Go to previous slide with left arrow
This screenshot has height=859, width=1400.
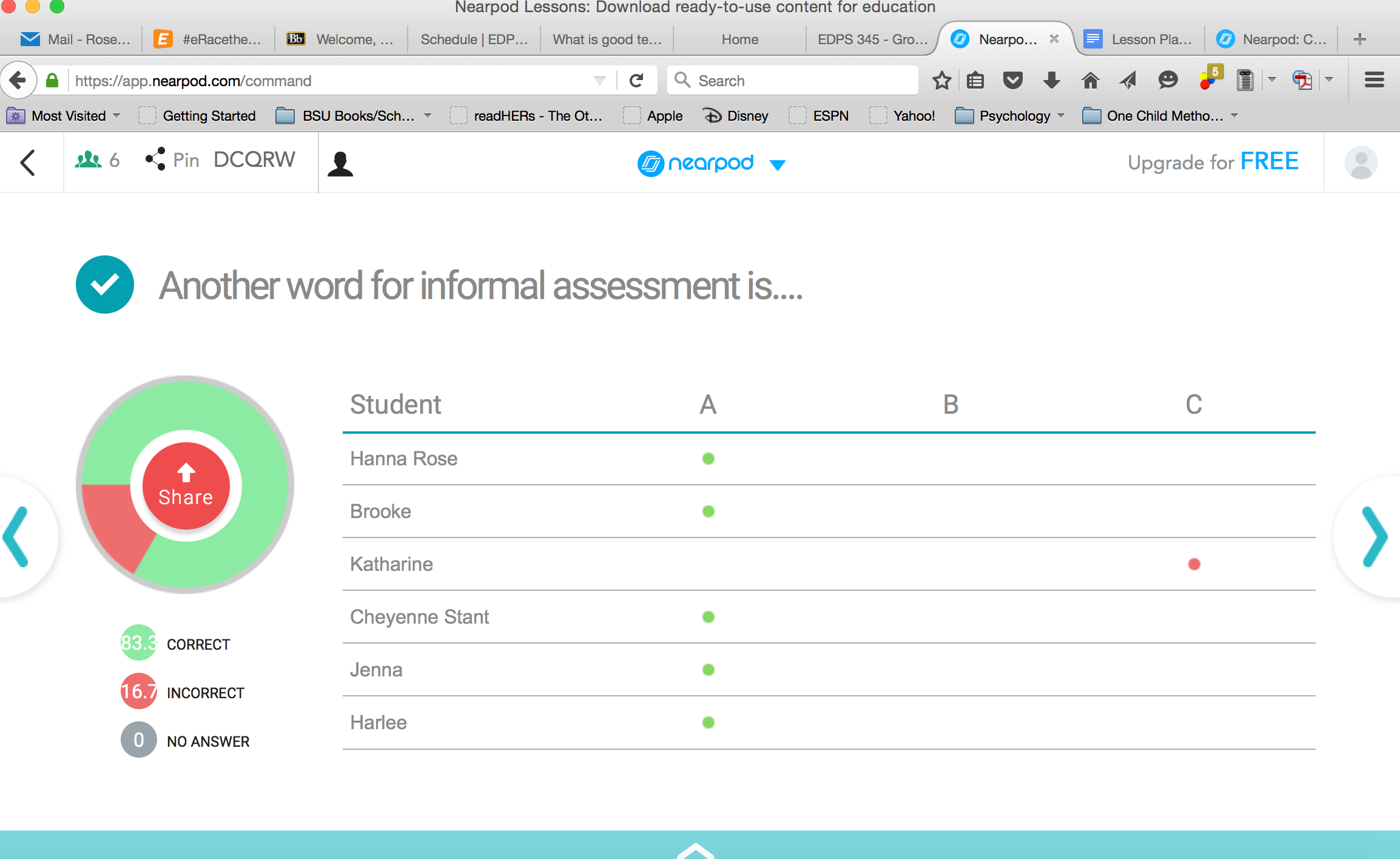17,537
